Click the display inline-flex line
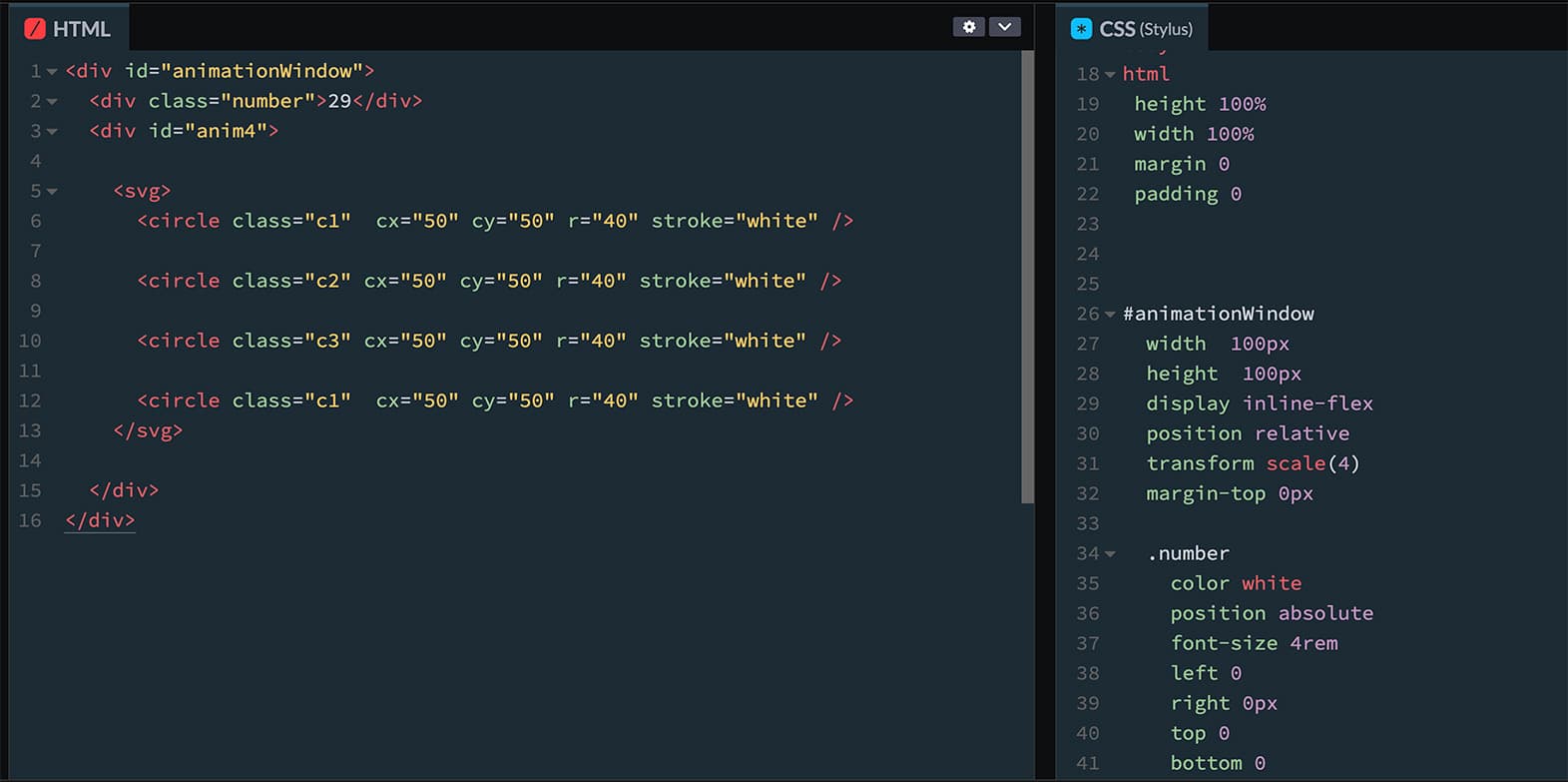The height and width of the screenshot is (782, 1568). pyautogui.click(x=1260, y=403)
